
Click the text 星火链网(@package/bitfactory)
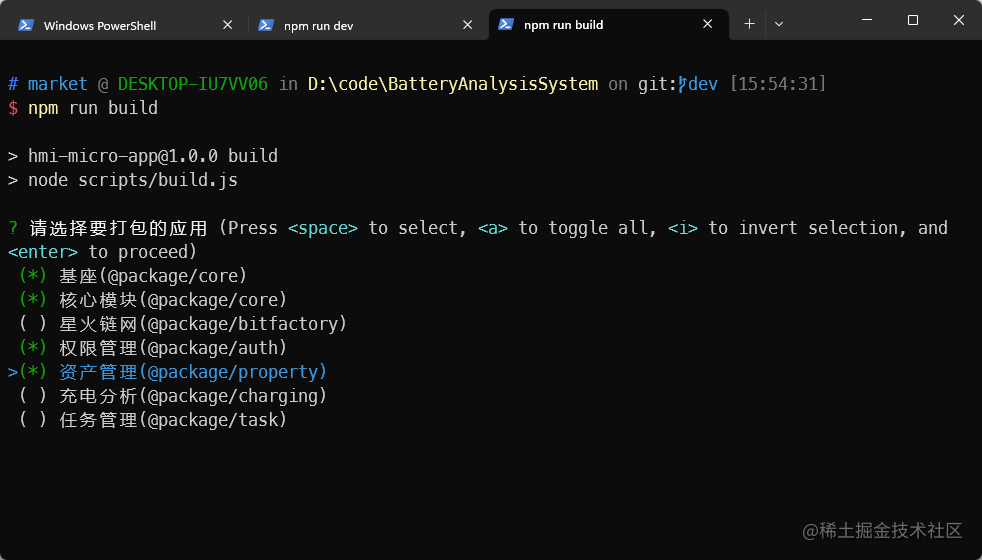pos(203,324)
